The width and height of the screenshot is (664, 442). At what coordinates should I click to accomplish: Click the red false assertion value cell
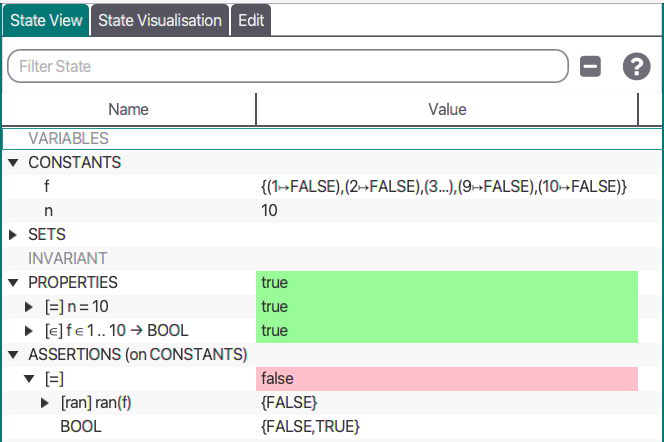click(x=447, y=378)
